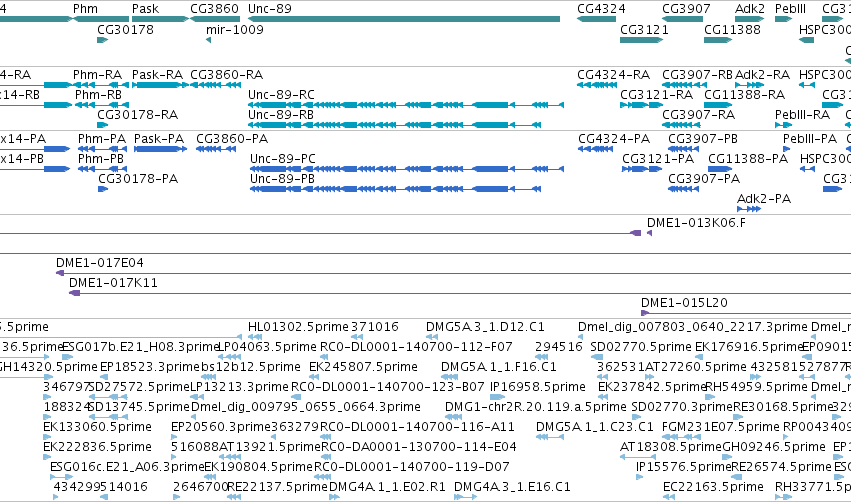
Task: Select the DME1-015L20 BAC label
Action: 684,303
